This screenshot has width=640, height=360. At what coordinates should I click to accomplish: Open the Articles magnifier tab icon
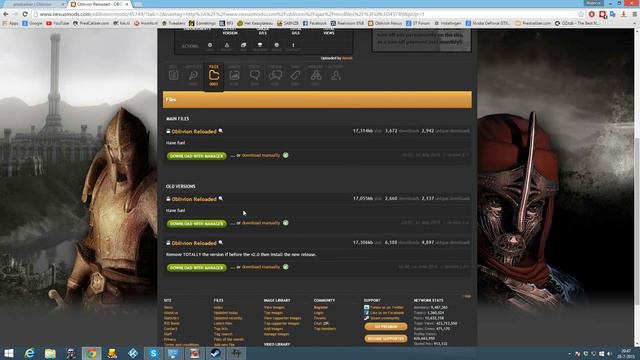[193, 75]
